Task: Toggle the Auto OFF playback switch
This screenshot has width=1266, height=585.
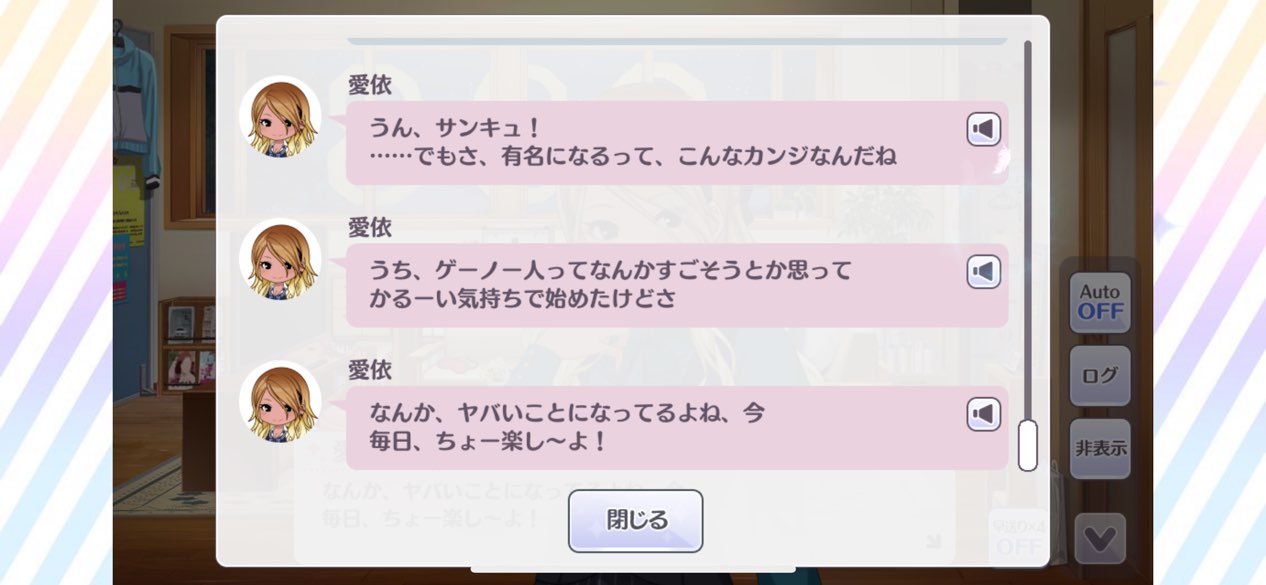Action: coord(1100,302)
